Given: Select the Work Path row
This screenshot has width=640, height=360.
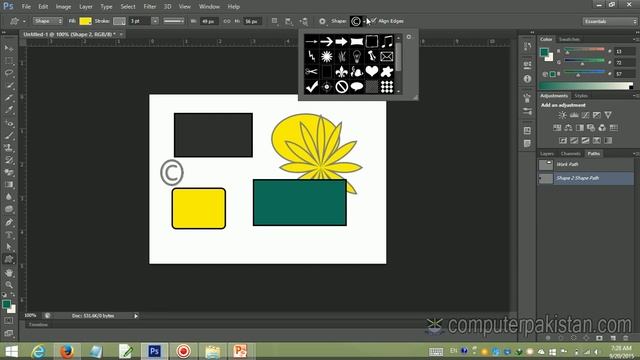Looking at the screenshot, I should 586,164.
